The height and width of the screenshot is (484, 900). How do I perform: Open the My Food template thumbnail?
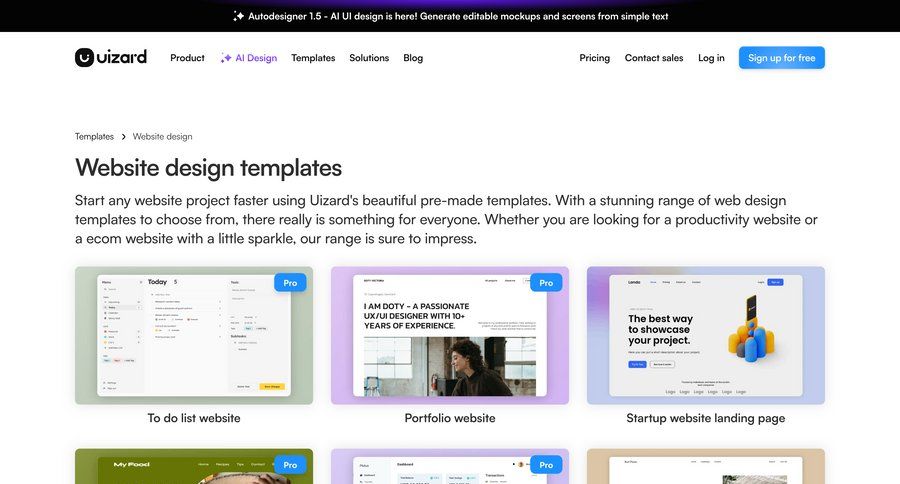[x=194, y=466]
